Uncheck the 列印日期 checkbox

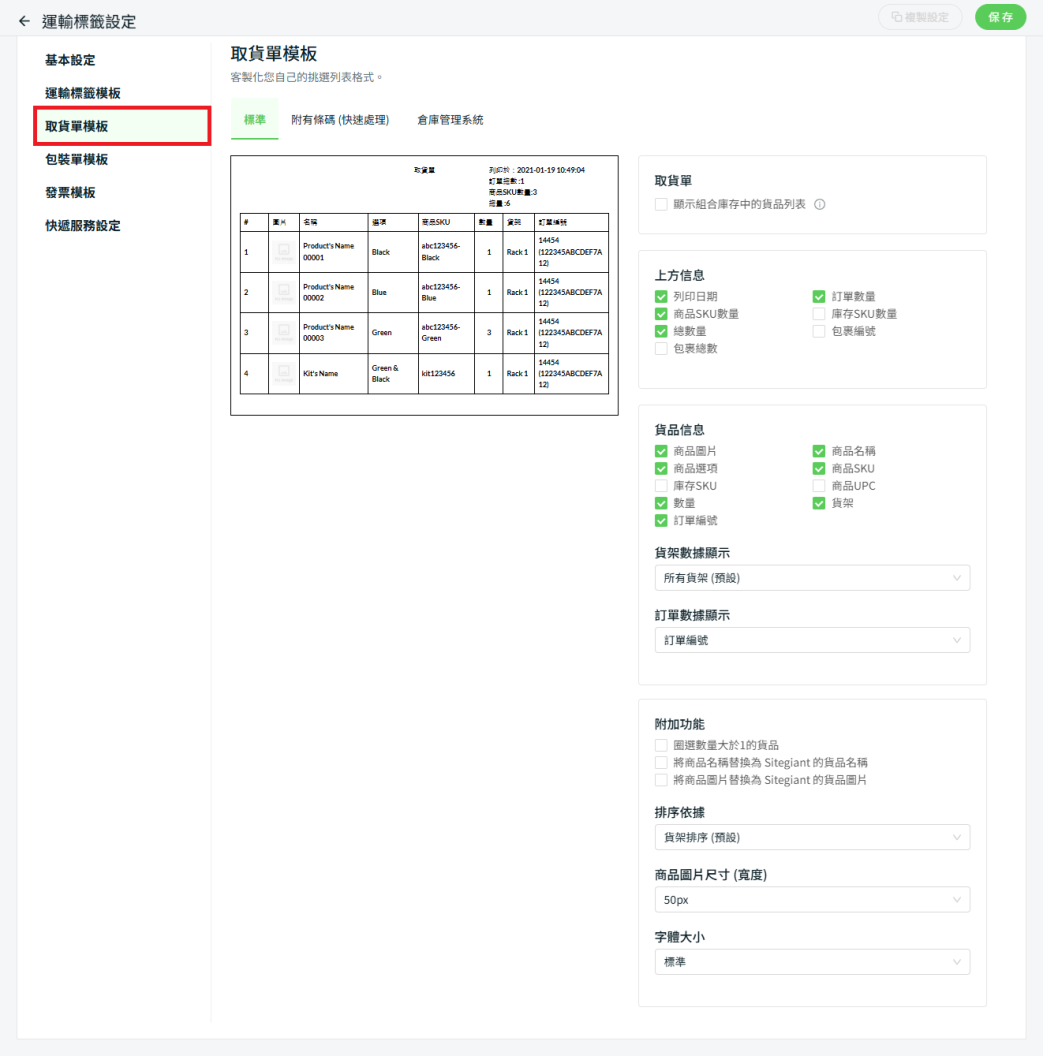661,297
